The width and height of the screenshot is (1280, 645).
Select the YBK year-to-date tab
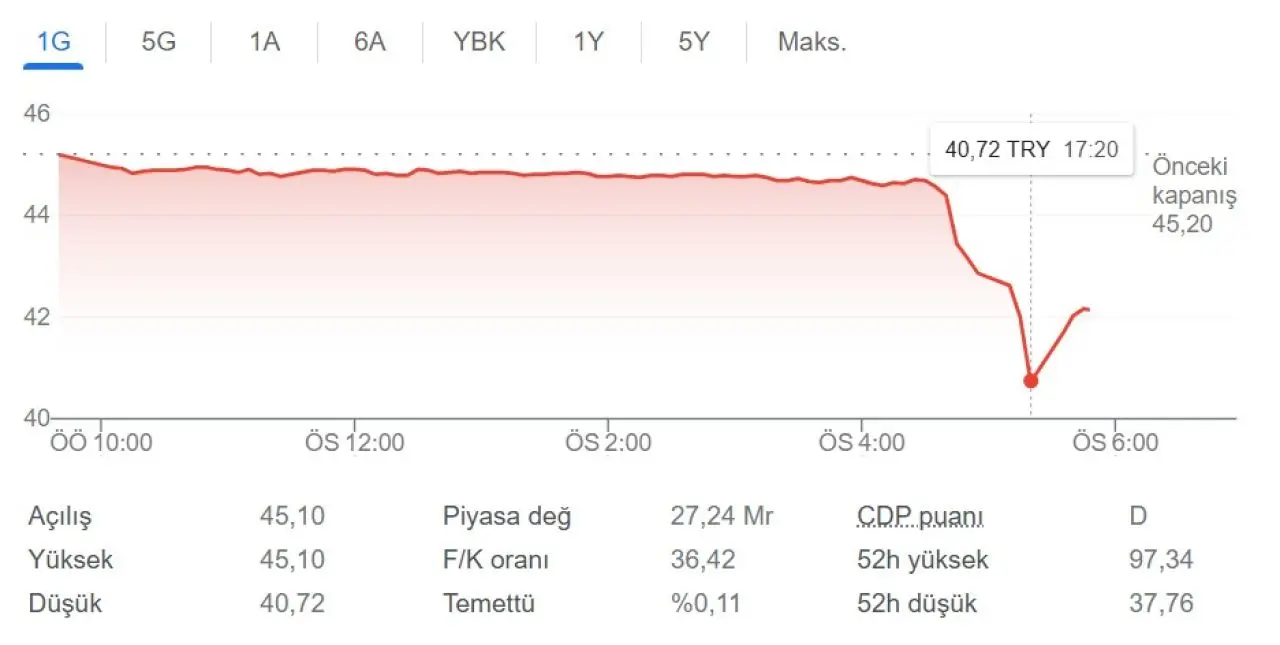point(479,43)
